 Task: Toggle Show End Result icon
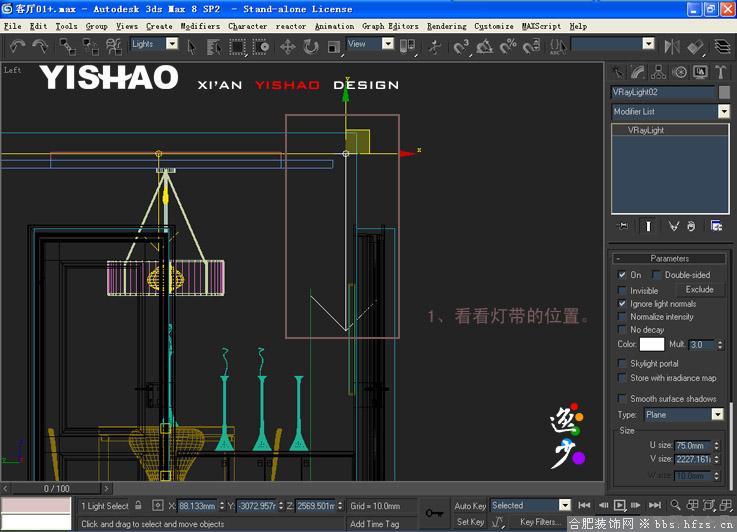pos(648,226)
